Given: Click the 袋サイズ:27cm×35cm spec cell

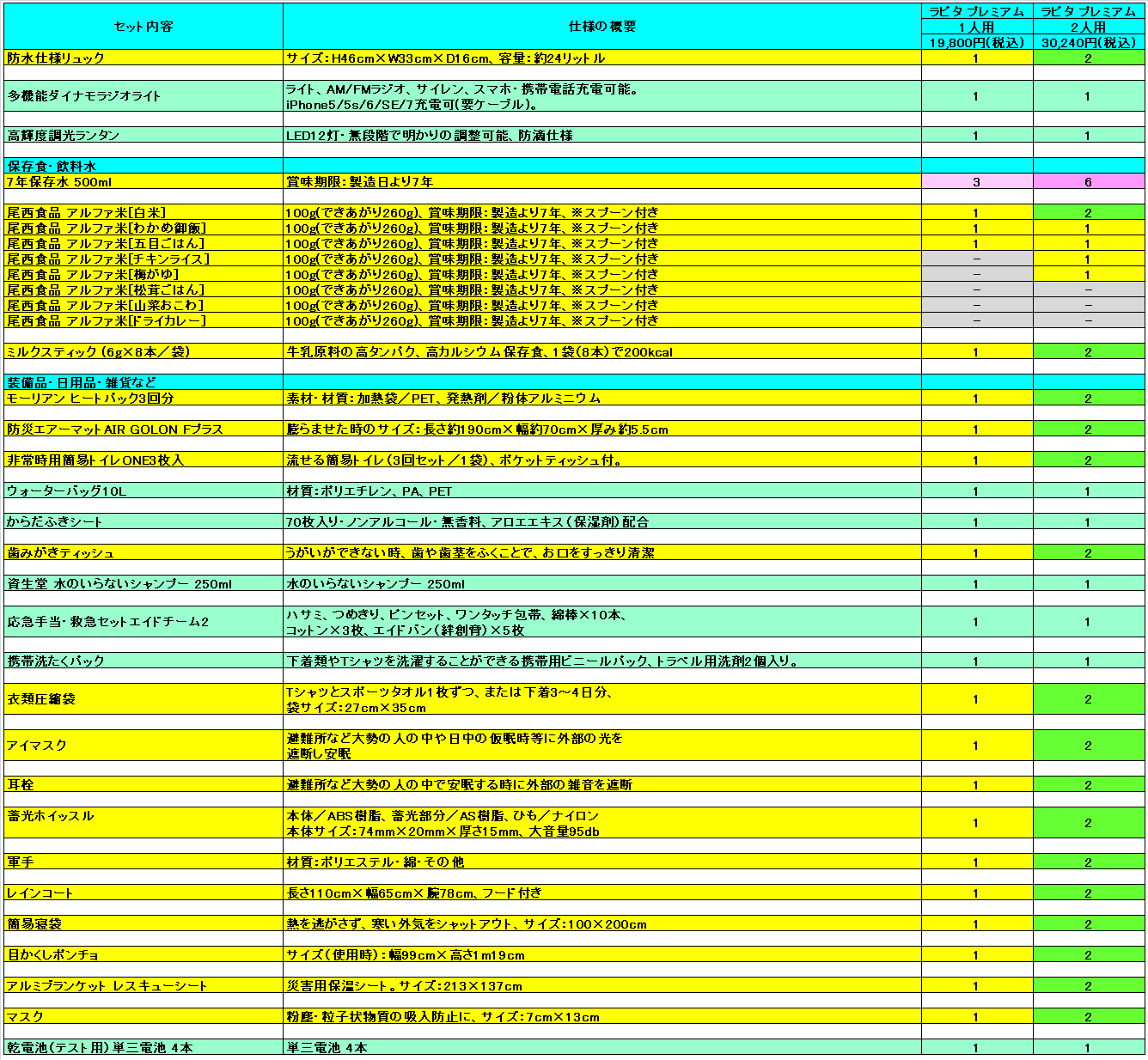Looking at the screenshot, I should tap(602, 699).
